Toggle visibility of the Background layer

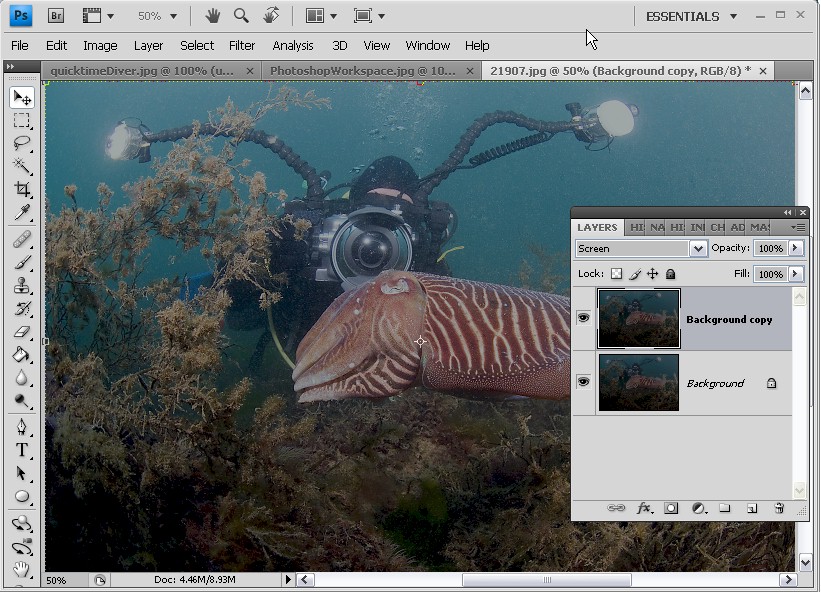(x=583, y=382)
